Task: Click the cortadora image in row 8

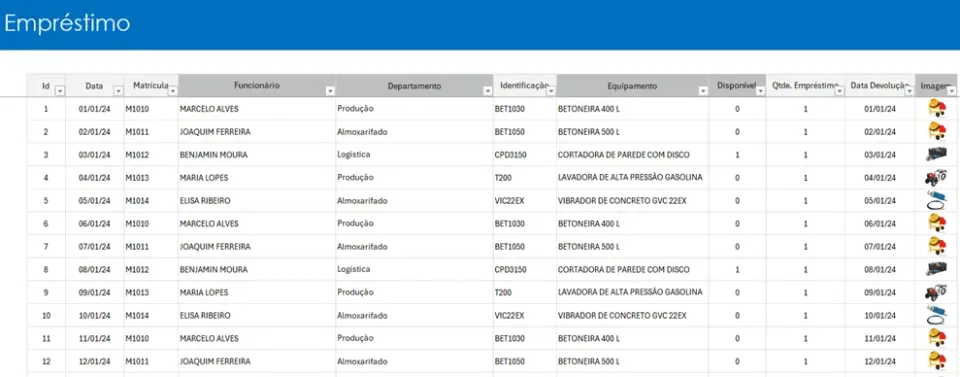Action: pyautogui.click(x=936, y=269)
